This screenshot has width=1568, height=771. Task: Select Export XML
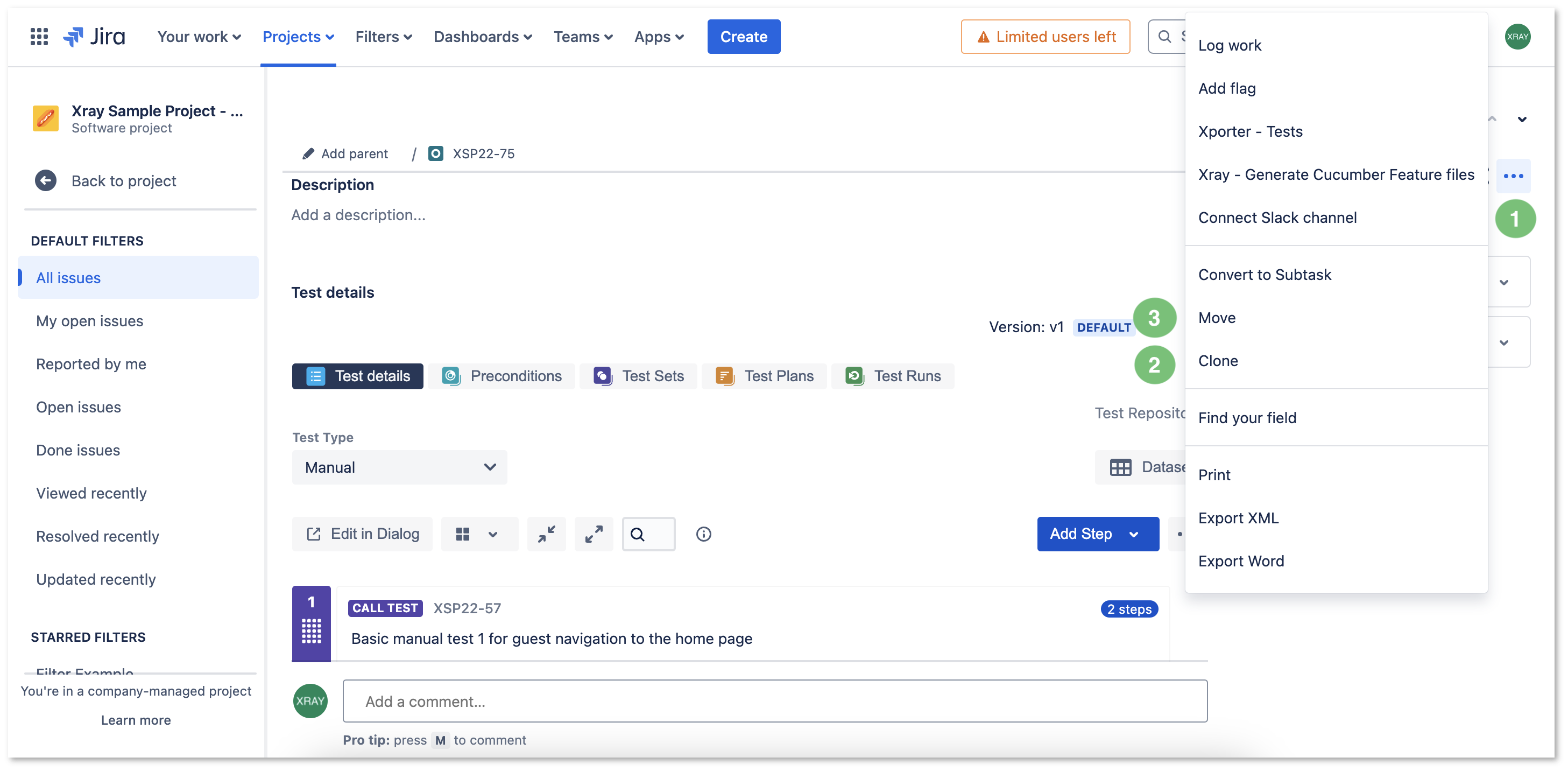point(1336,518)
